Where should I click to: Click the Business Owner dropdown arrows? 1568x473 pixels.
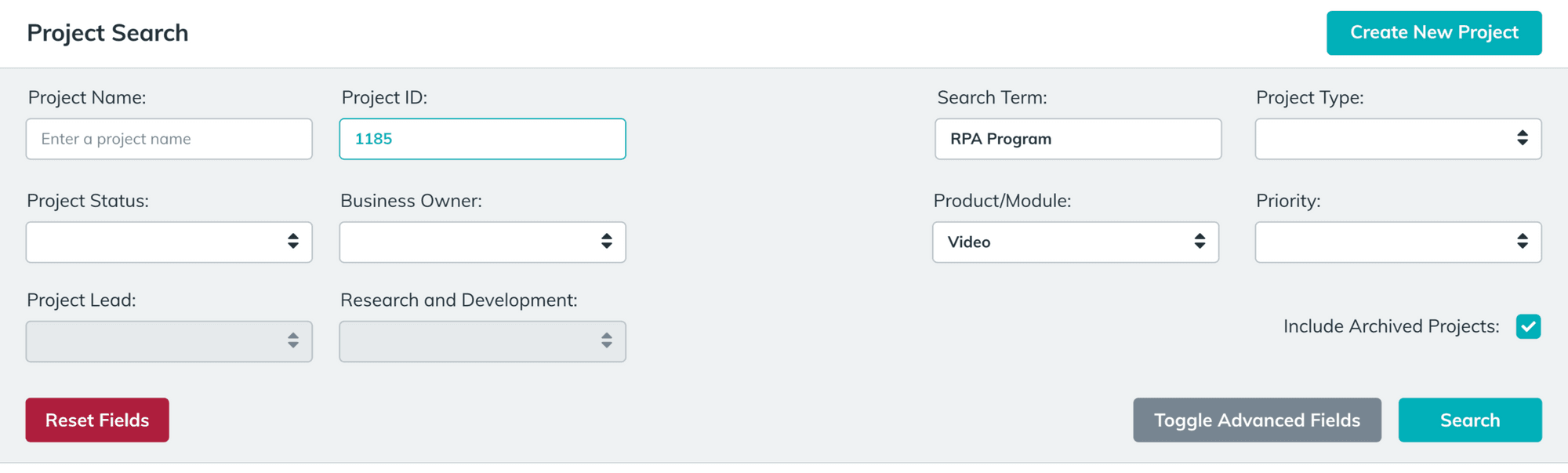tap(606, 242)
